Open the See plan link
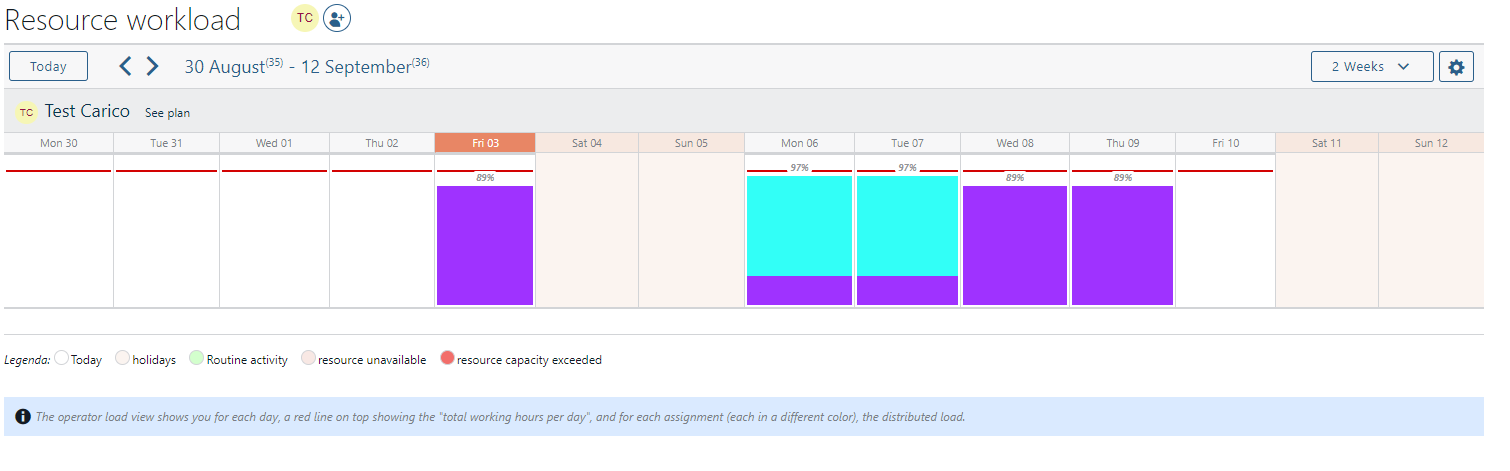 point(167,113)
